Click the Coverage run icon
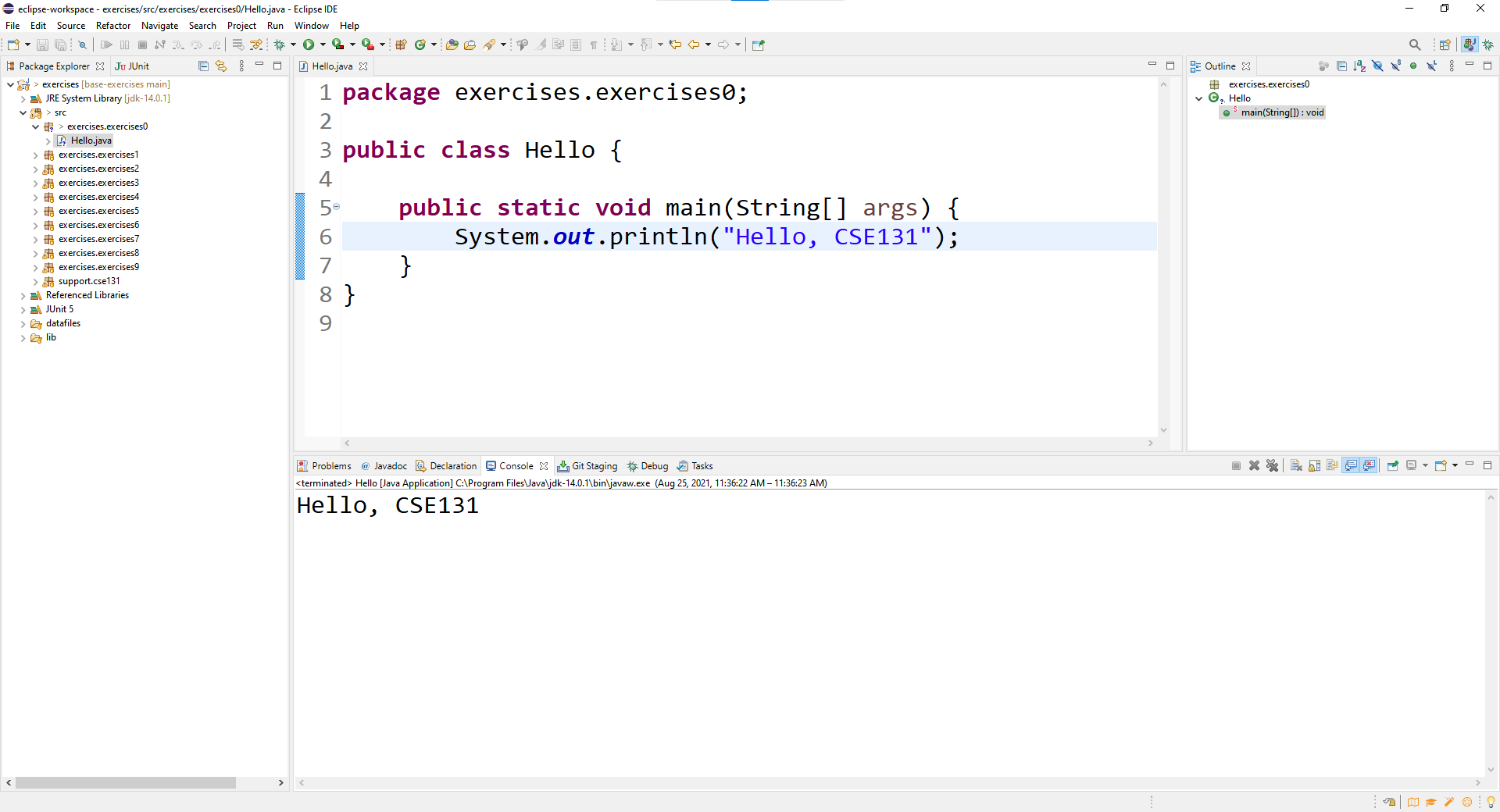 337,45
